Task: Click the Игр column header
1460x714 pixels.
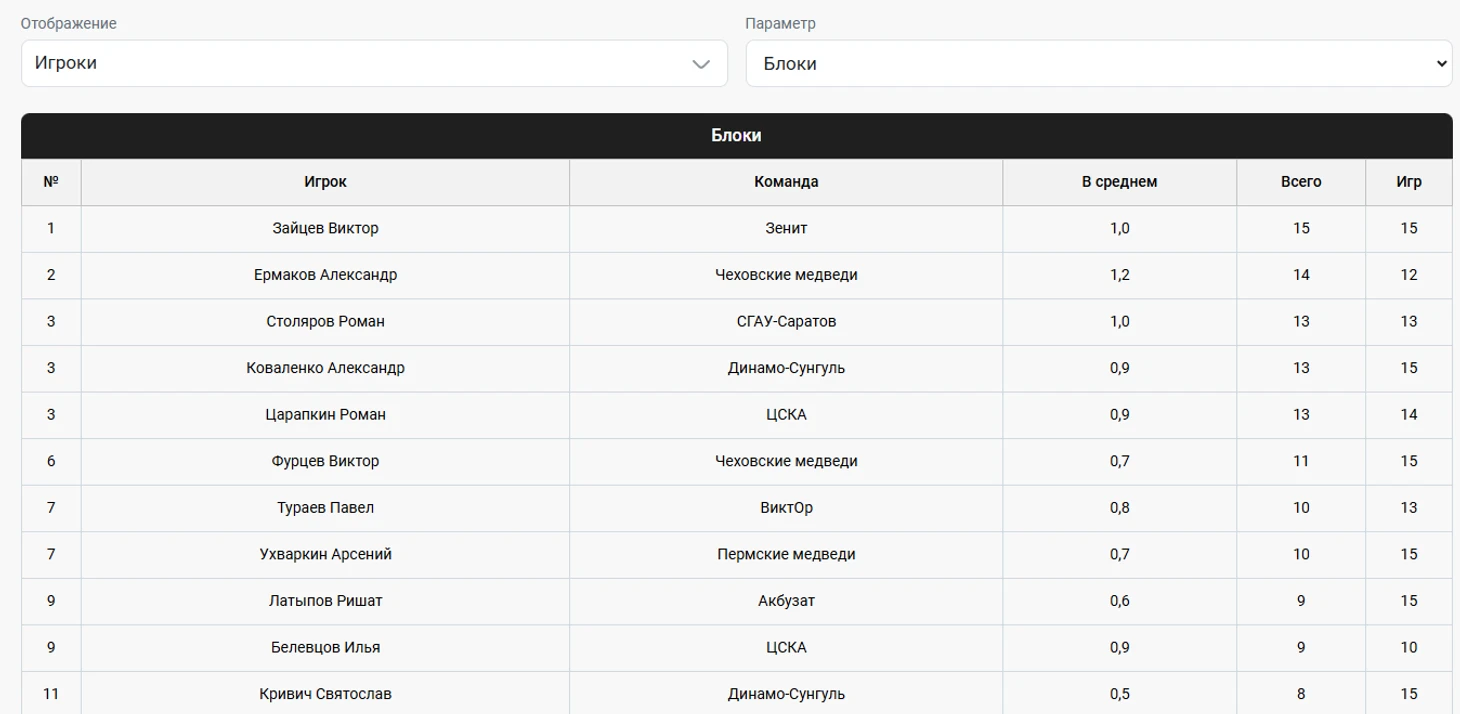Action: tap(1409, 182)
